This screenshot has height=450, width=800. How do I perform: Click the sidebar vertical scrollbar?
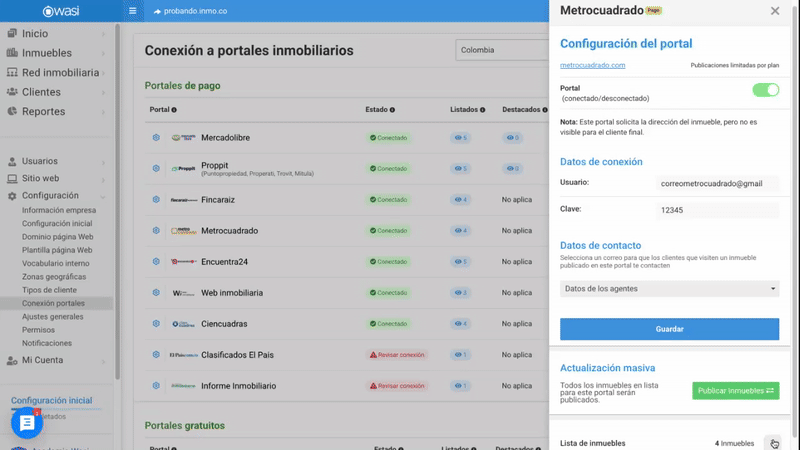click(x=117, y=201)
